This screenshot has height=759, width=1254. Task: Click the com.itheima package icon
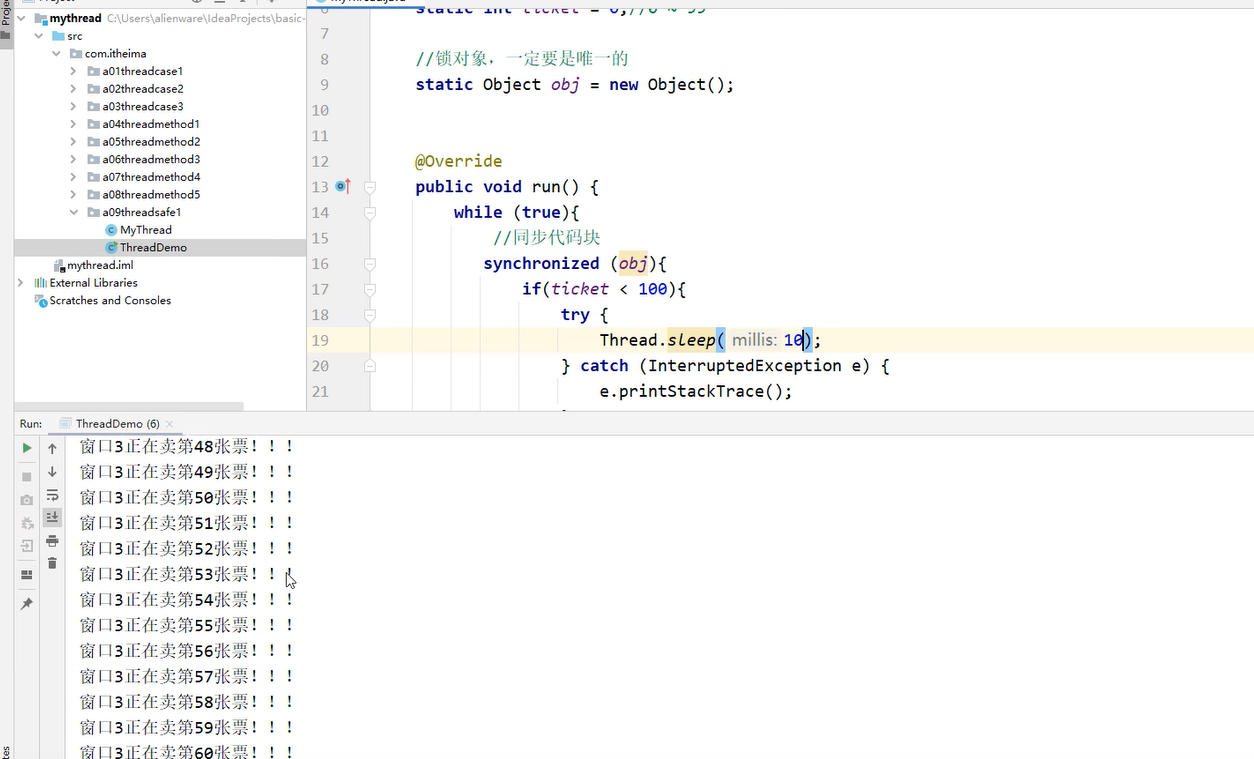tap(76, 54)
